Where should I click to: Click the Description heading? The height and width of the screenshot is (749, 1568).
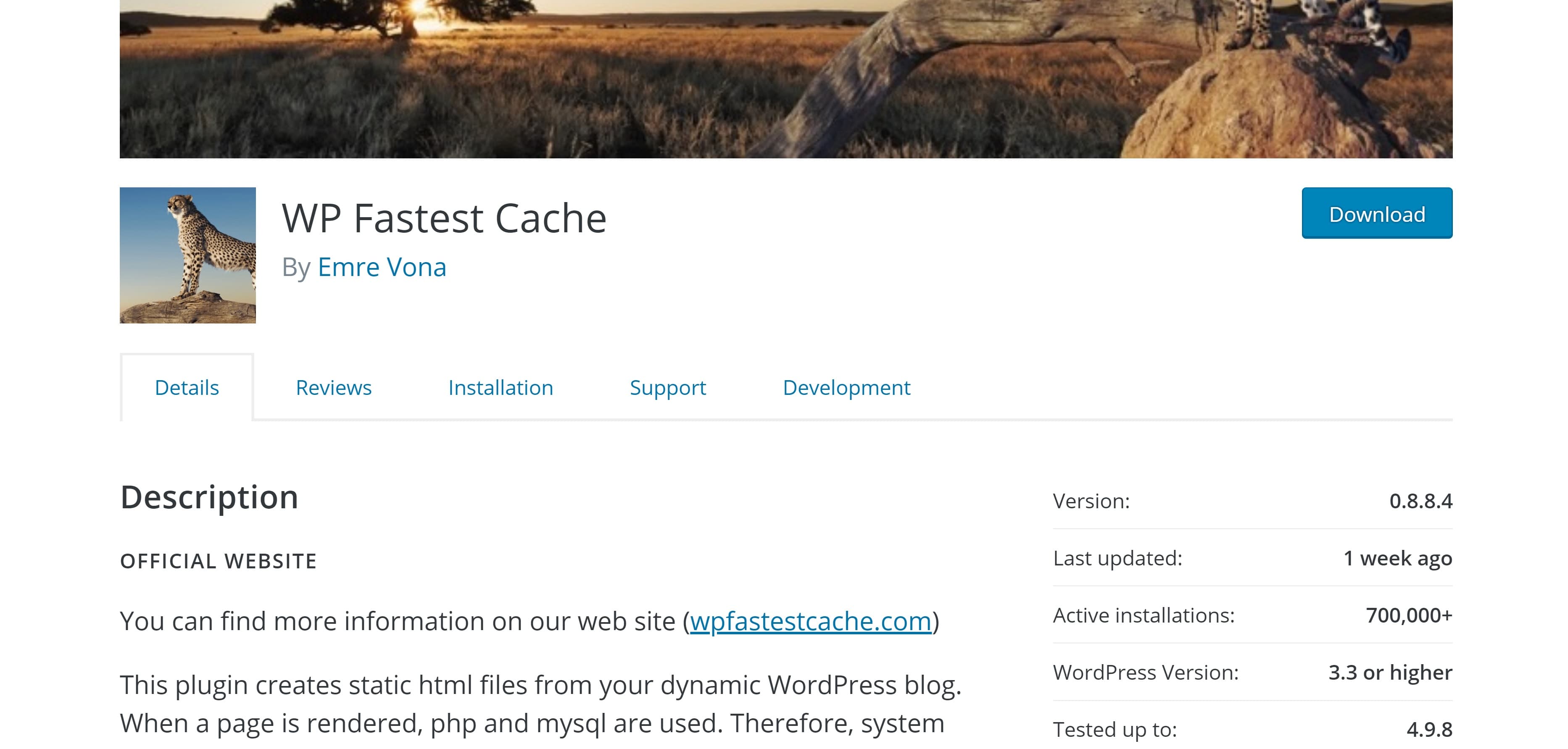coord(209,497)
